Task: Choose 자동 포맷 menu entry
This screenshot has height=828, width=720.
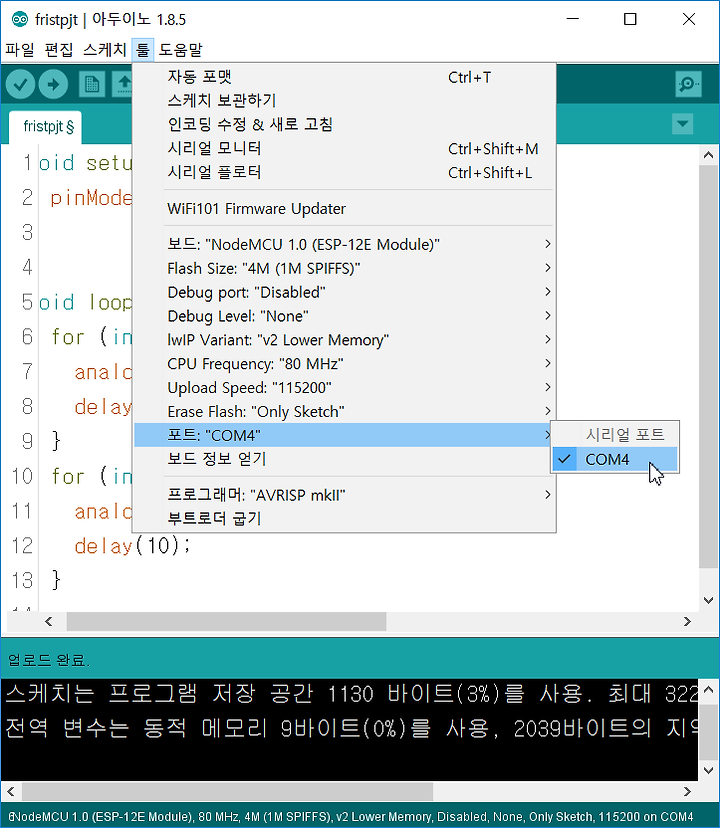Action: pyautogui.click(x=344, y=77)
